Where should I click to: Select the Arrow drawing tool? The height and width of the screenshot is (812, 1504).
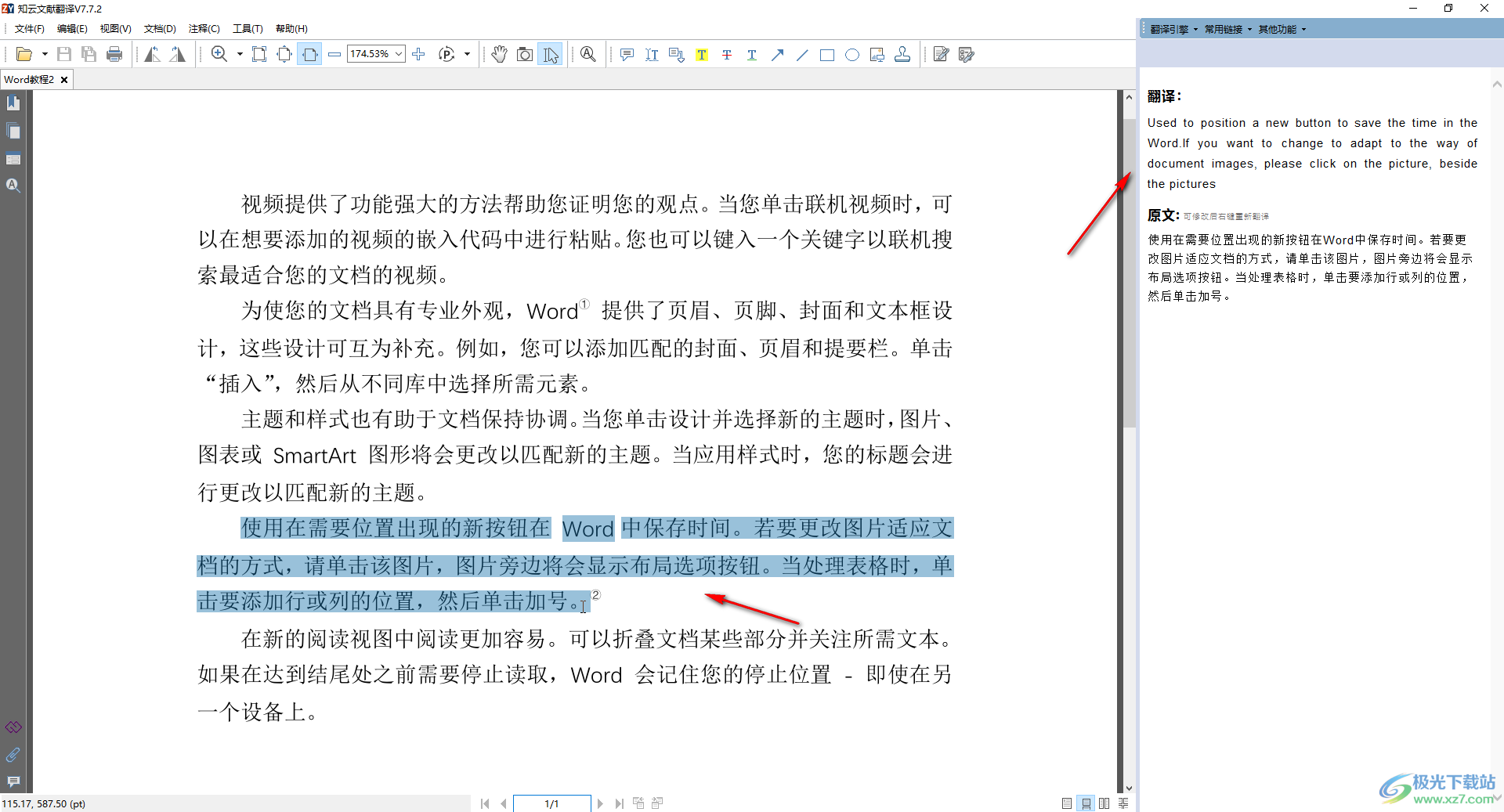click(777, 54)
